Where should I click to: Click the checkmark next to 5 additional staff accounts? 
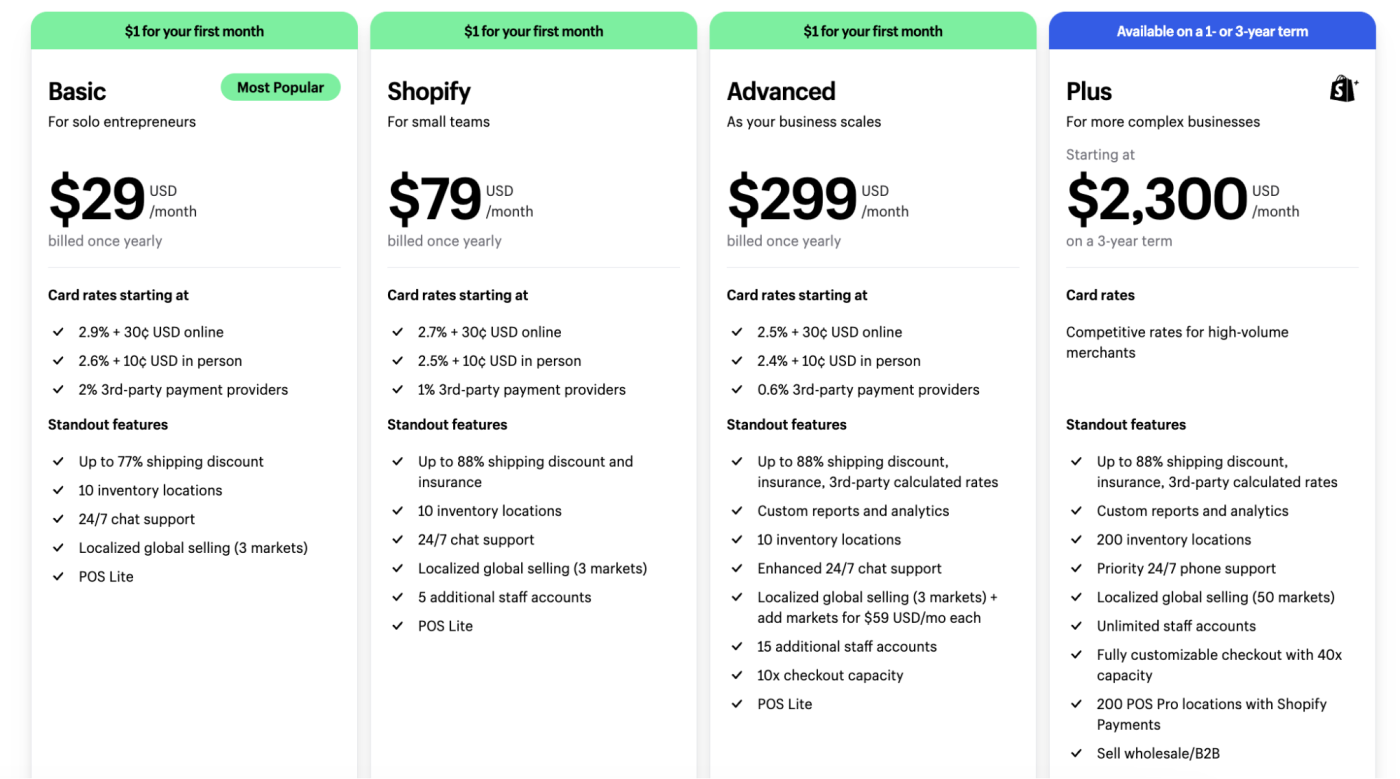coord(398,597)
